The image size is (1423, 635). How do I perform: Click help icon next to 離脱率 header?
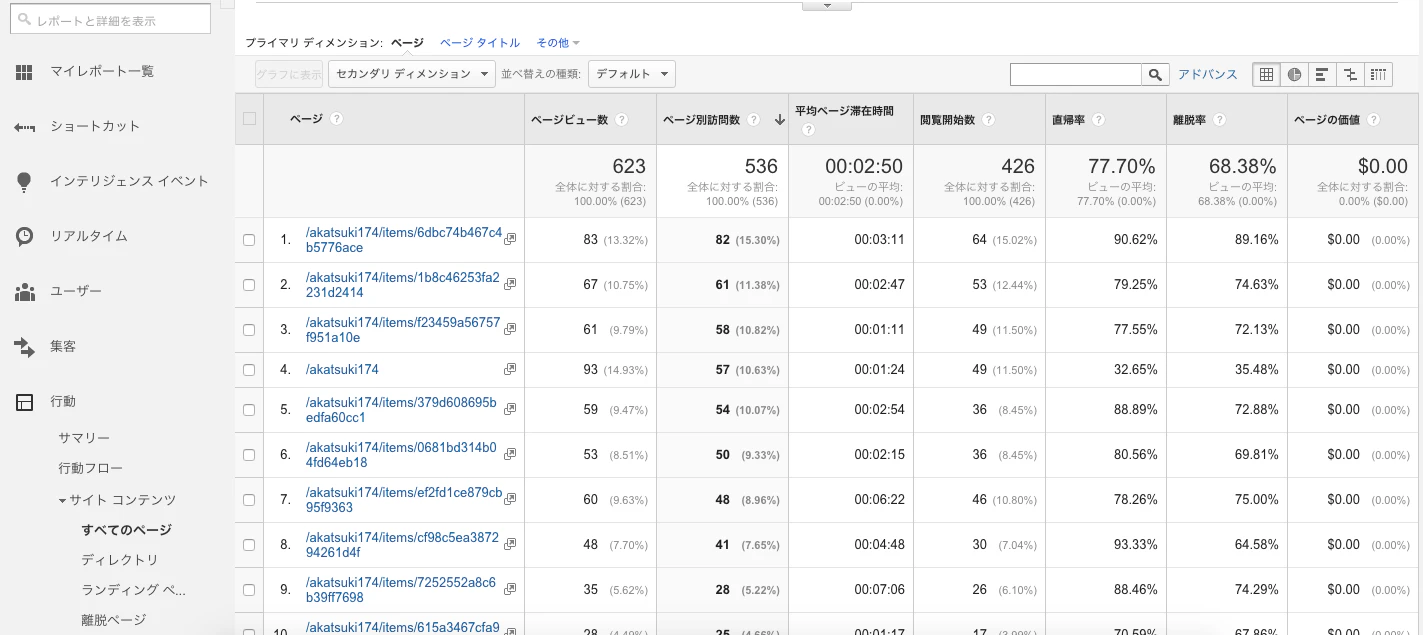(1219, 119)
